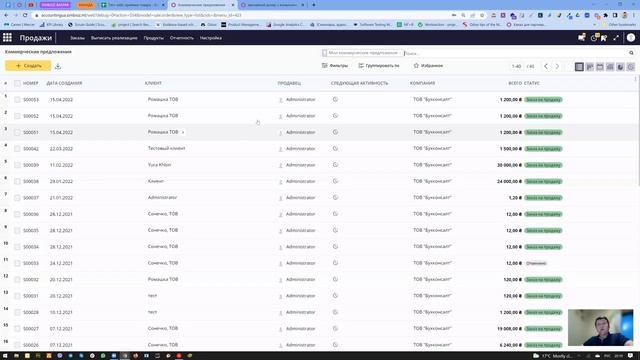Reload the browser page

pyautogui.click(x=25, y=15)
